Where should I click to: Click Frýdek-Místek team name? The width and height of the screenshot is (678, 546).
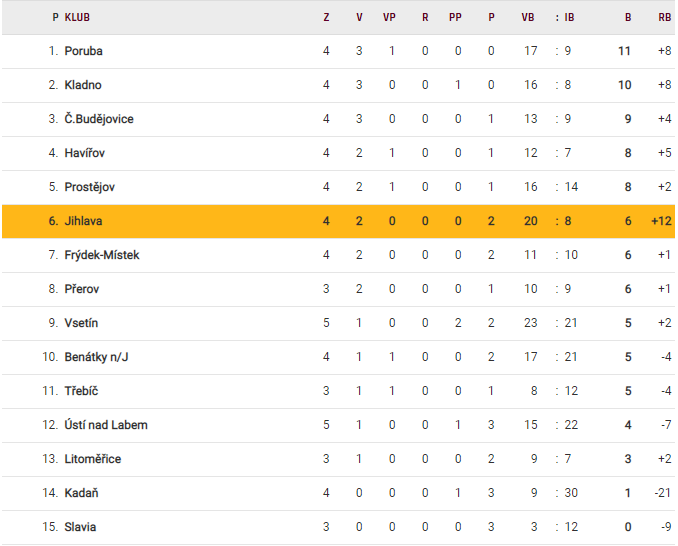pyautogui.click(x=102, y=255)
